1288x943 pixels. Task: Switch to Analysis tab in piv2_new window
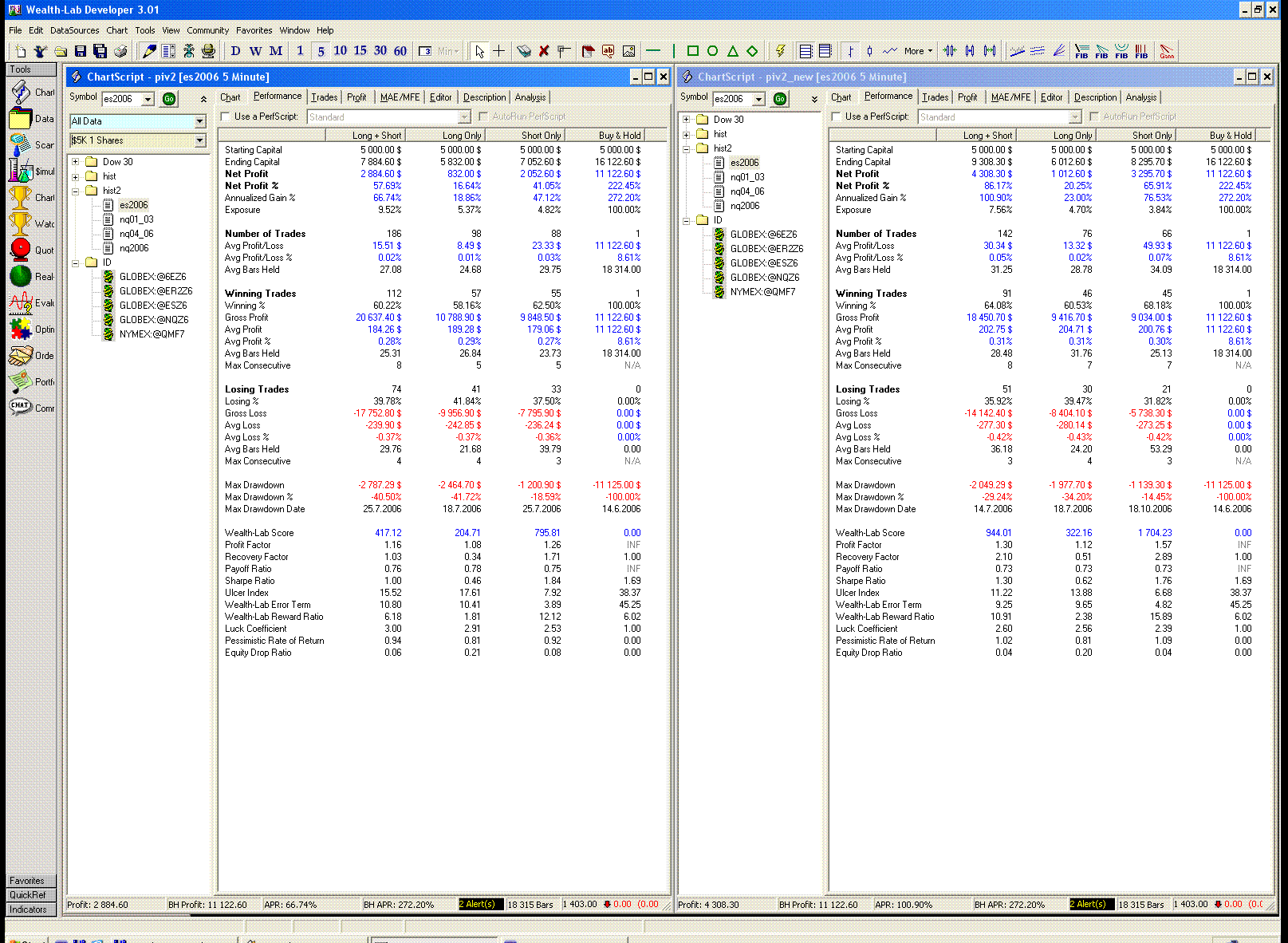[x=1141, y=97]
